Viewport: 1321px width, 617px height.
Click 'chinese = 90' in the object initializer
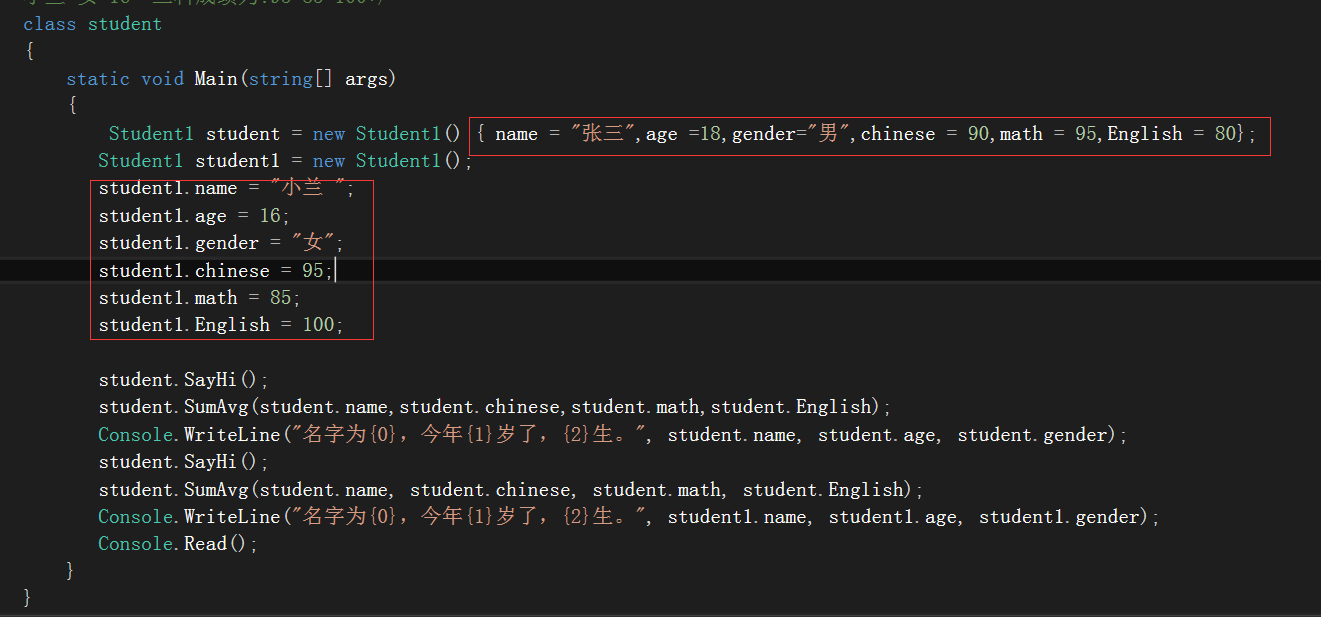[x=925, y=134]
